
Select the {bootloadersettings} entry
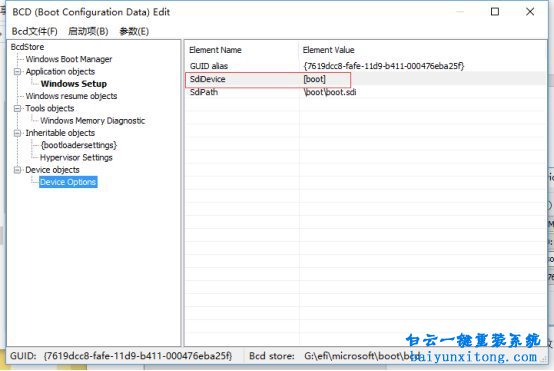78,145
